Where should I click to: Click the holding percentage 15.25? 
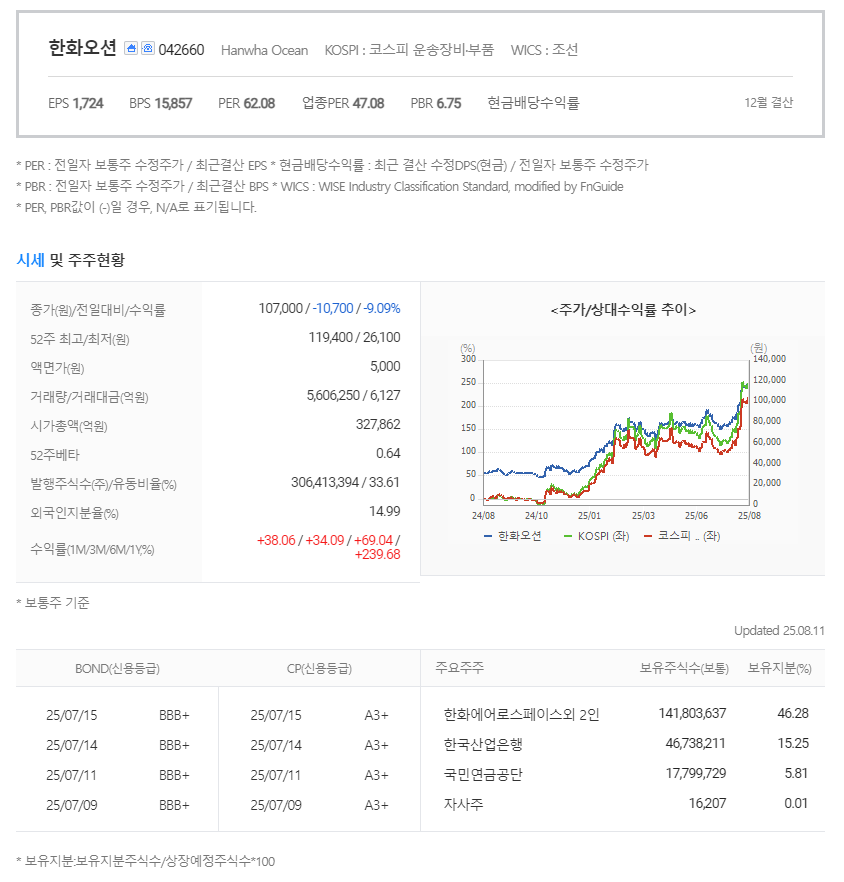coord(793,744)
